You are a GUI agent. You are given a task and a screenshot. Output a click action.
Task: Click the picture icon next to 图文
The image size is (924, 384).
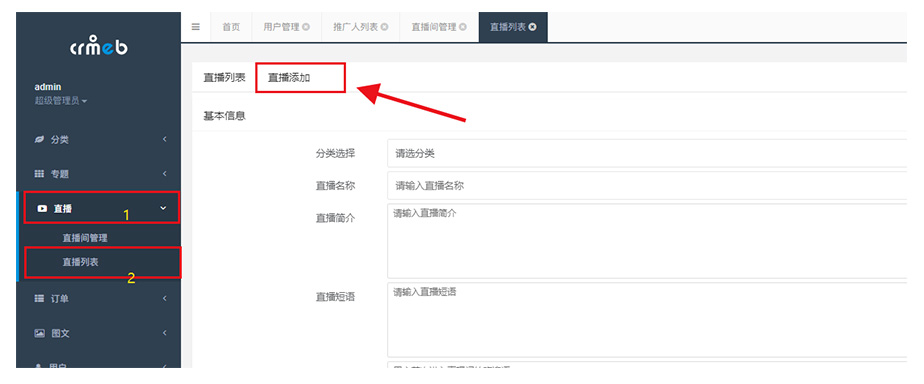(39, 333)
